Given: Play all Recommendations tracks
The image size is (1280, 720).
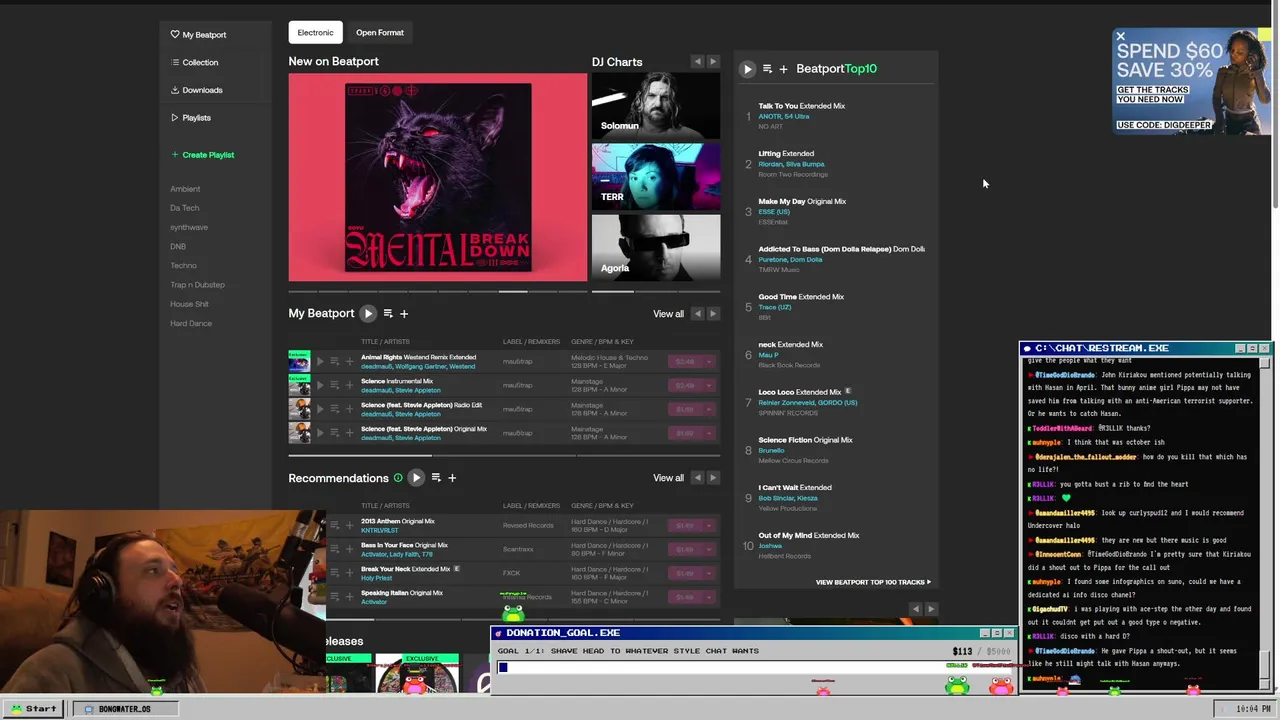Looking at the screenshot, I should click(x=416, y=478).
